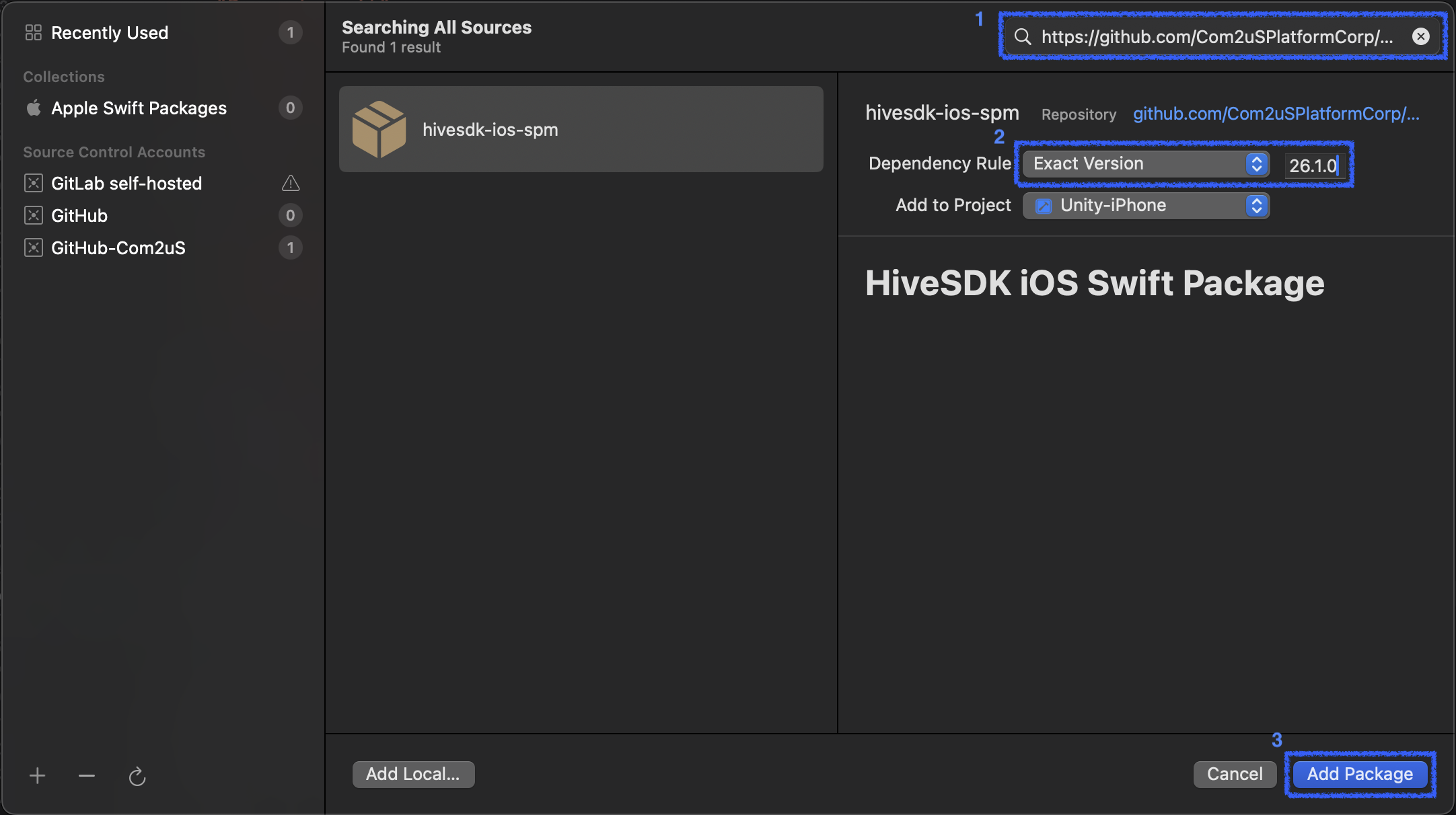
Task: Click the hivesdk-ios-spm package box icon
Action: click(379, 129)
